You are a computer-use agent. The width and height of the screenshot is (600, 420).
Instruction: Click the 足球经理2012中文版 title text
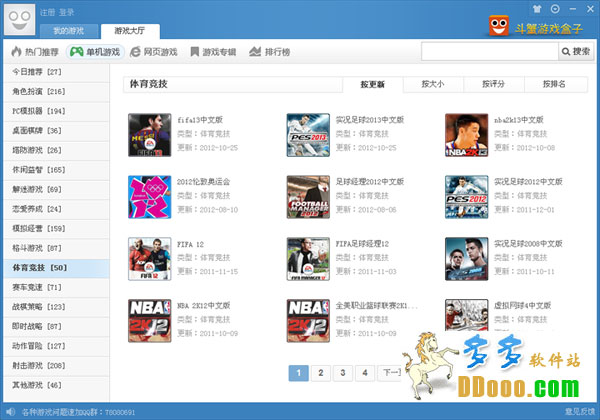pos(370,182)
